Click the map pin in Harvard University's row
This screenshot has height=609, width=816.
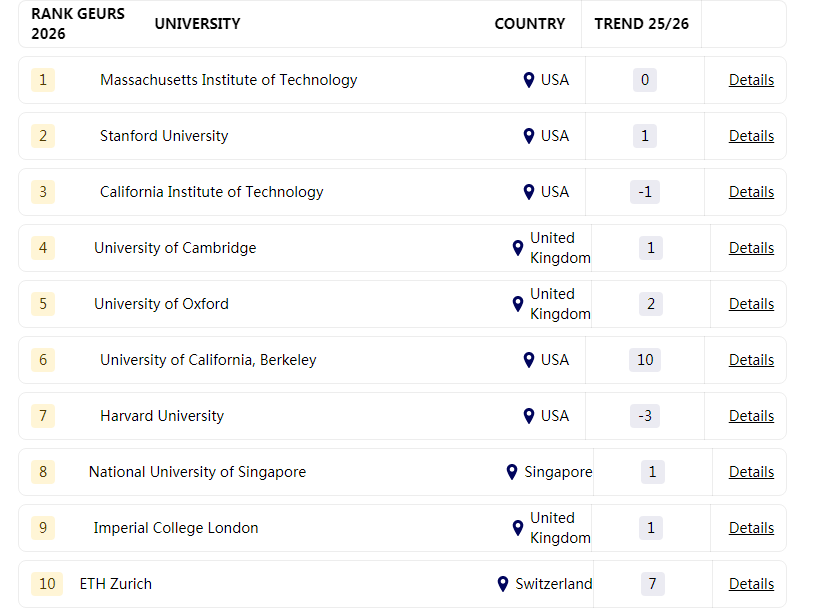[529, 416]
